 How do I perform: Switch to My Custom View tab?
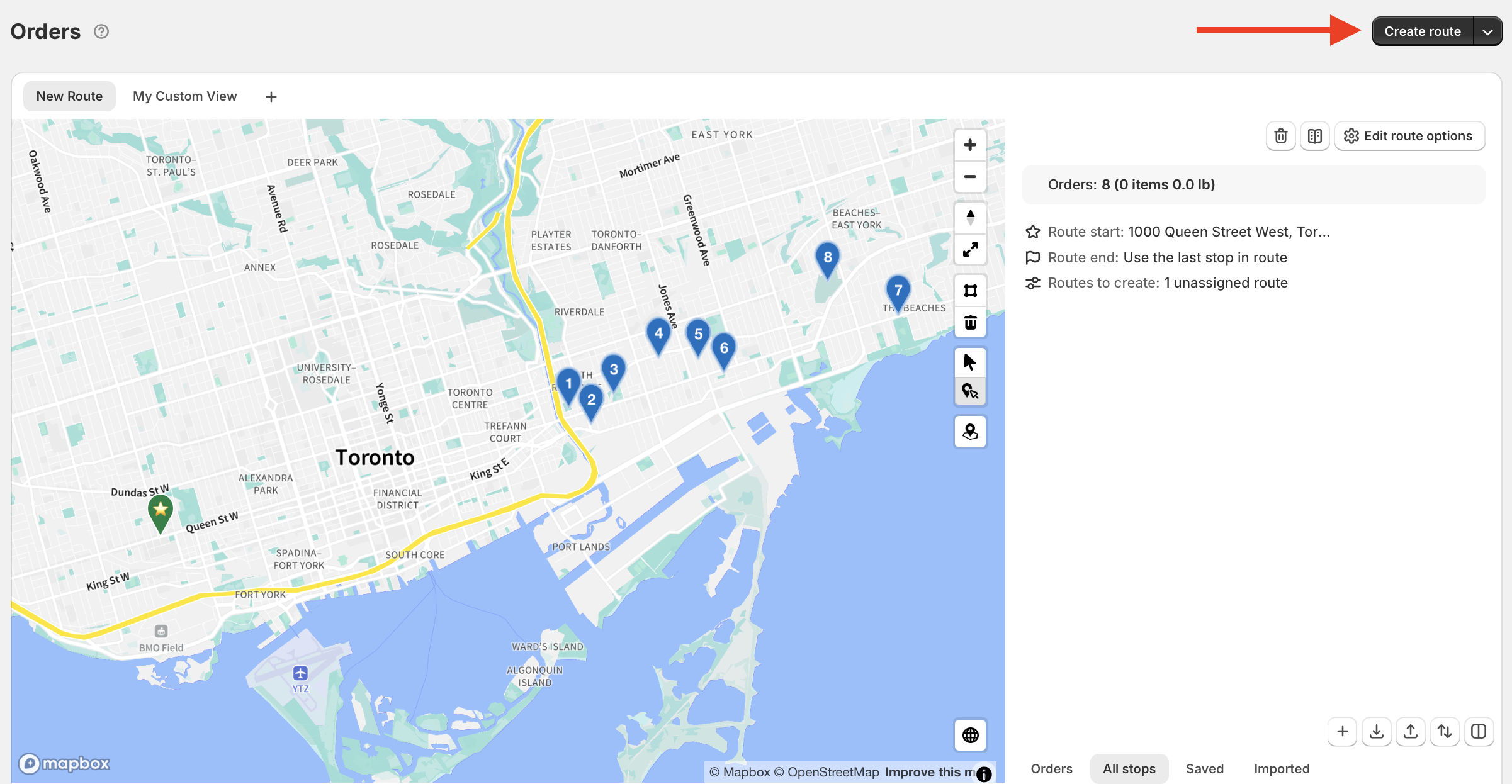[184, 96]
